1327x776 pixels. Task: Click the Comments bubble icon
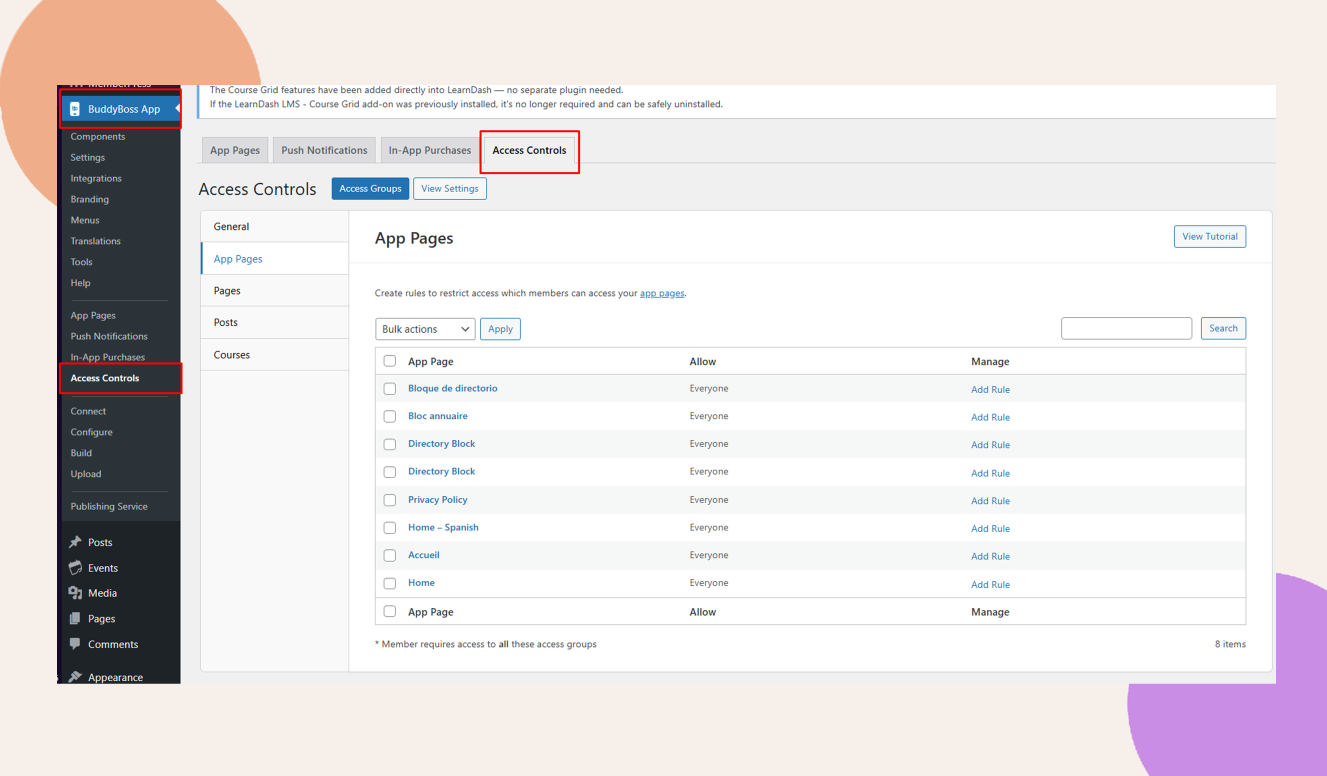coord(75,644)
